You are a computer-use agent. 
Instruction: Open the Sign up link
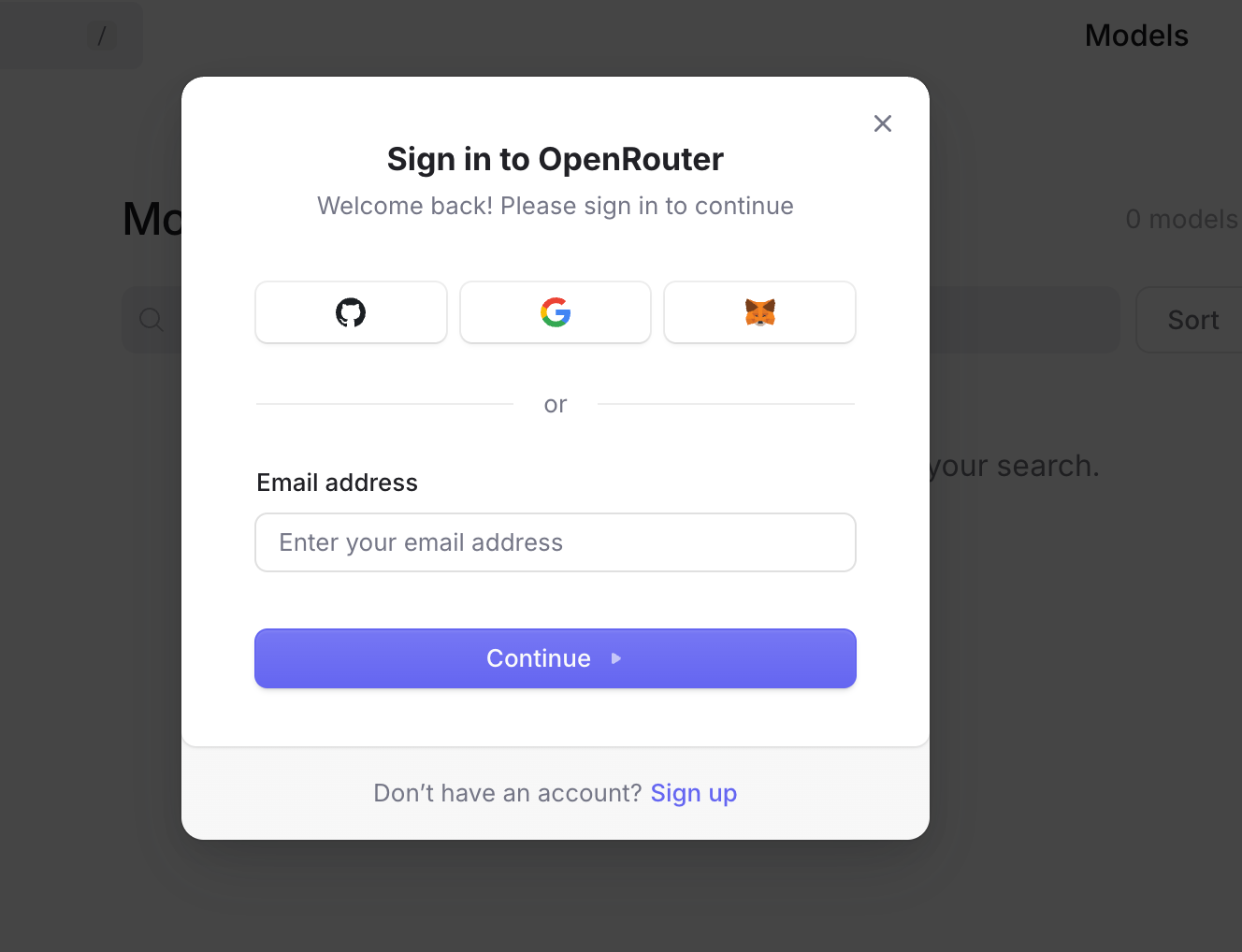694,793
